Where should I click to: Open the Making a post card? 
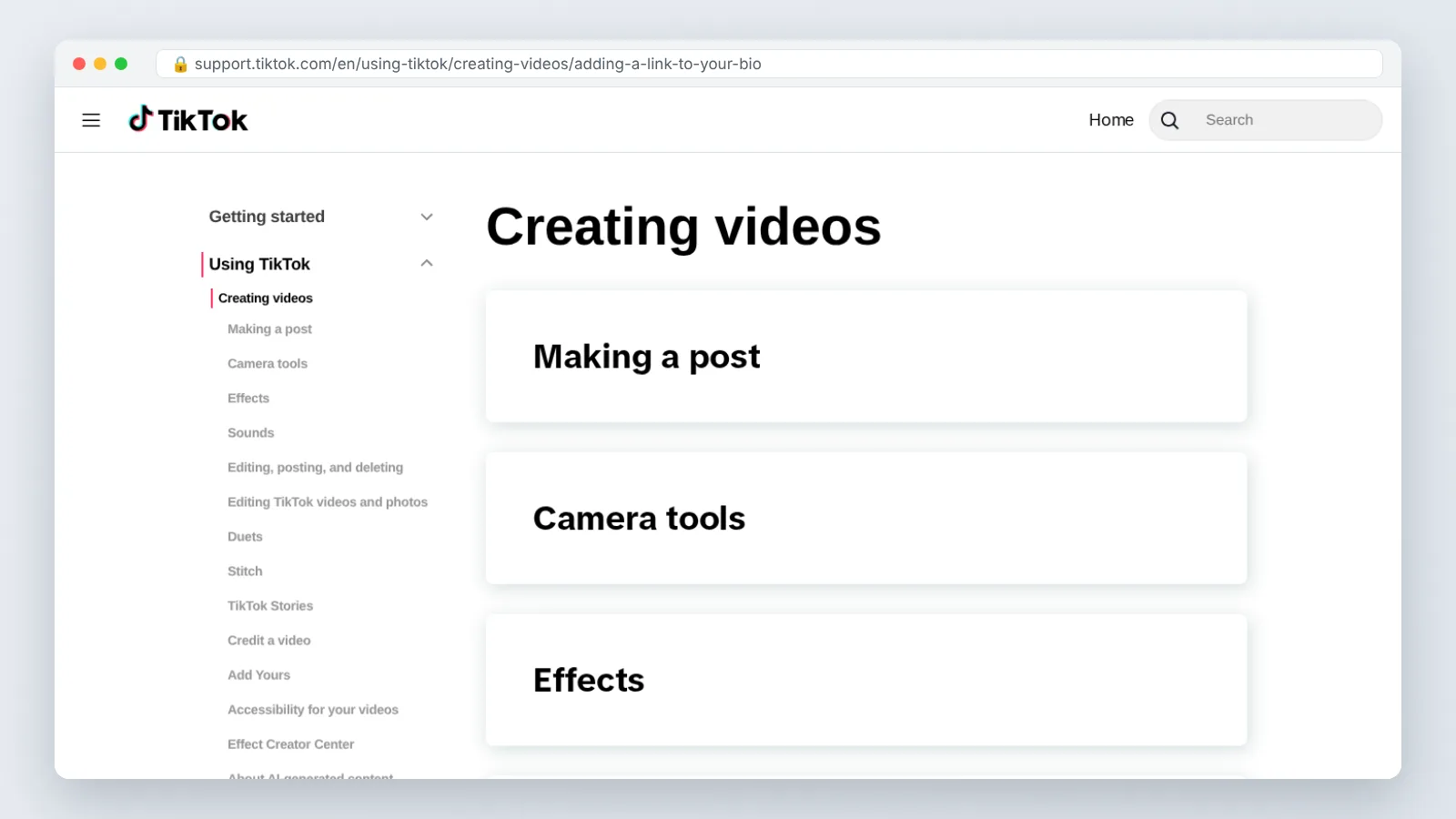(x=866, y=357)
